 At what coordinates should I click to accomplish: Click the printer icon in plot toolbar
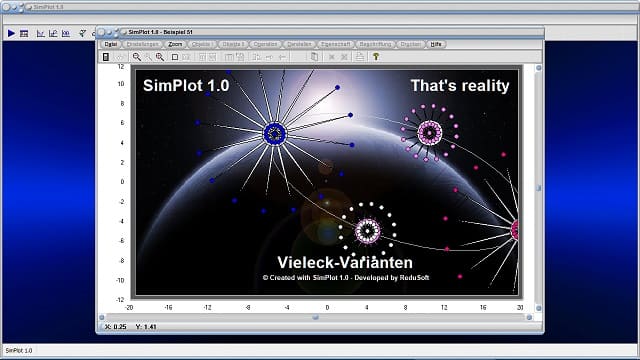360,57
